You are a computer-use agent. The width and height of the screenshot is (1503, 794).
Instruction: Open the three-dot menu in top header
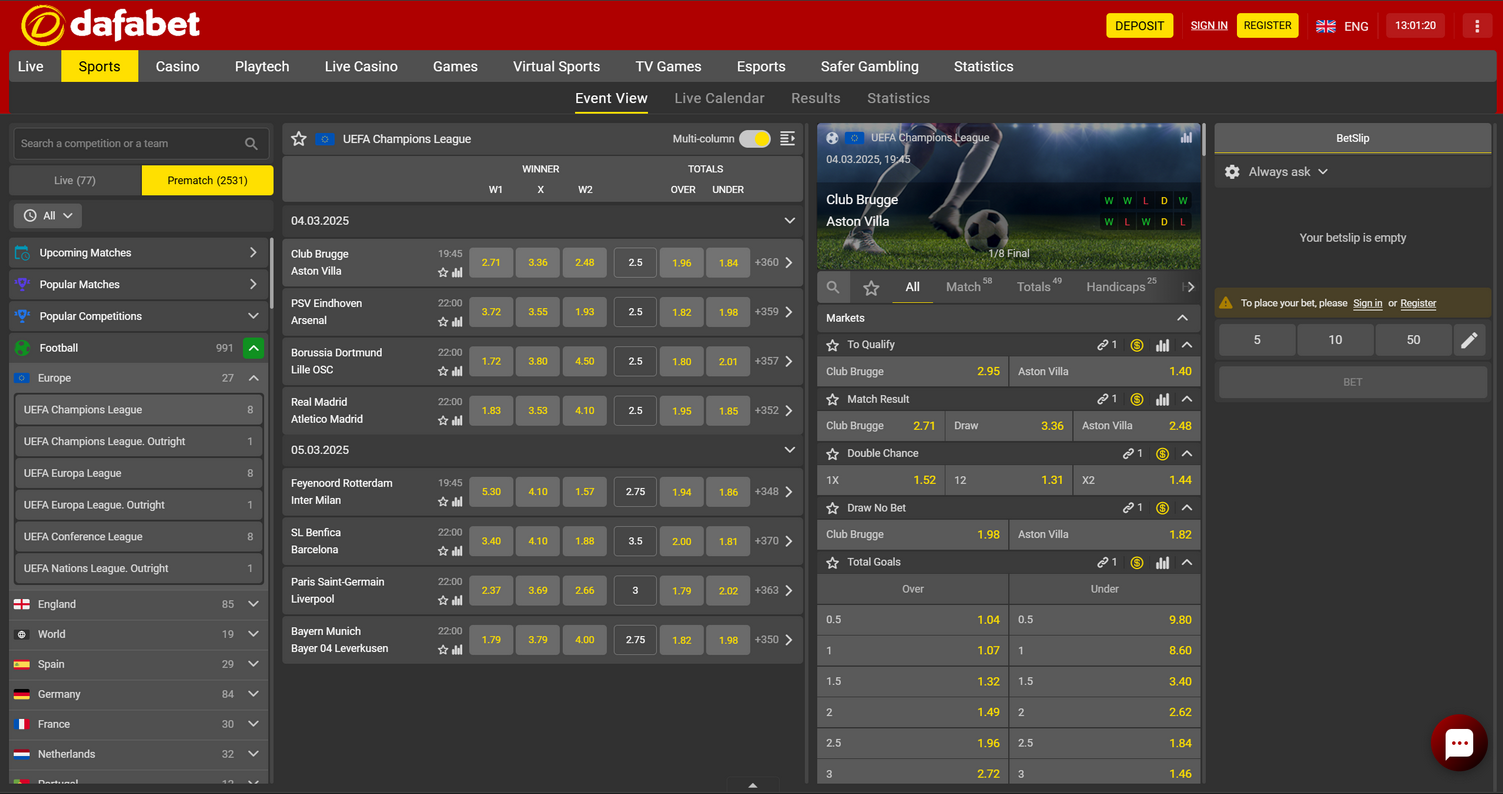pyautogui.click(x=1477, y=26)
